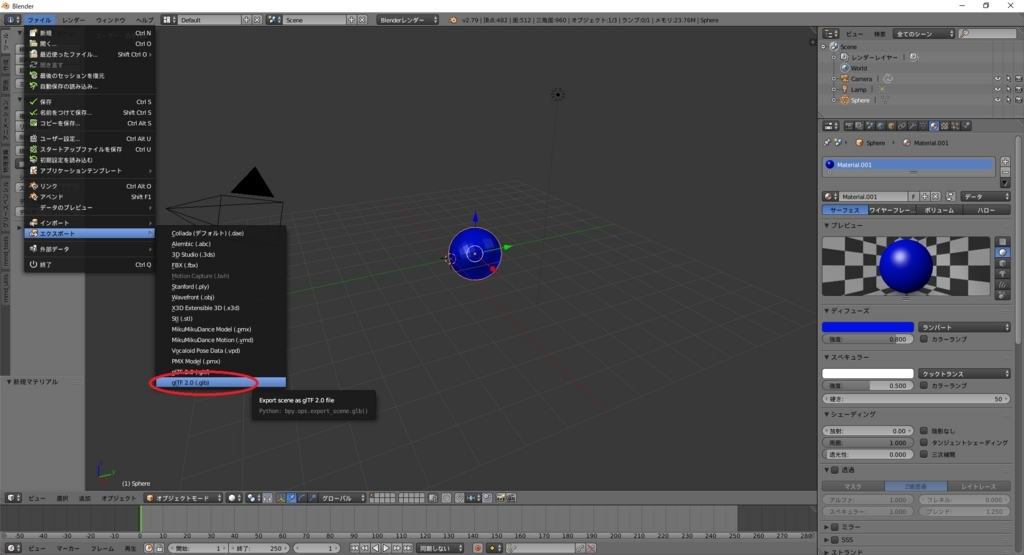The width and height of the screenshot is (1024, 555).
Task: Jump to timeline start frame button
Action: (355, 548)
